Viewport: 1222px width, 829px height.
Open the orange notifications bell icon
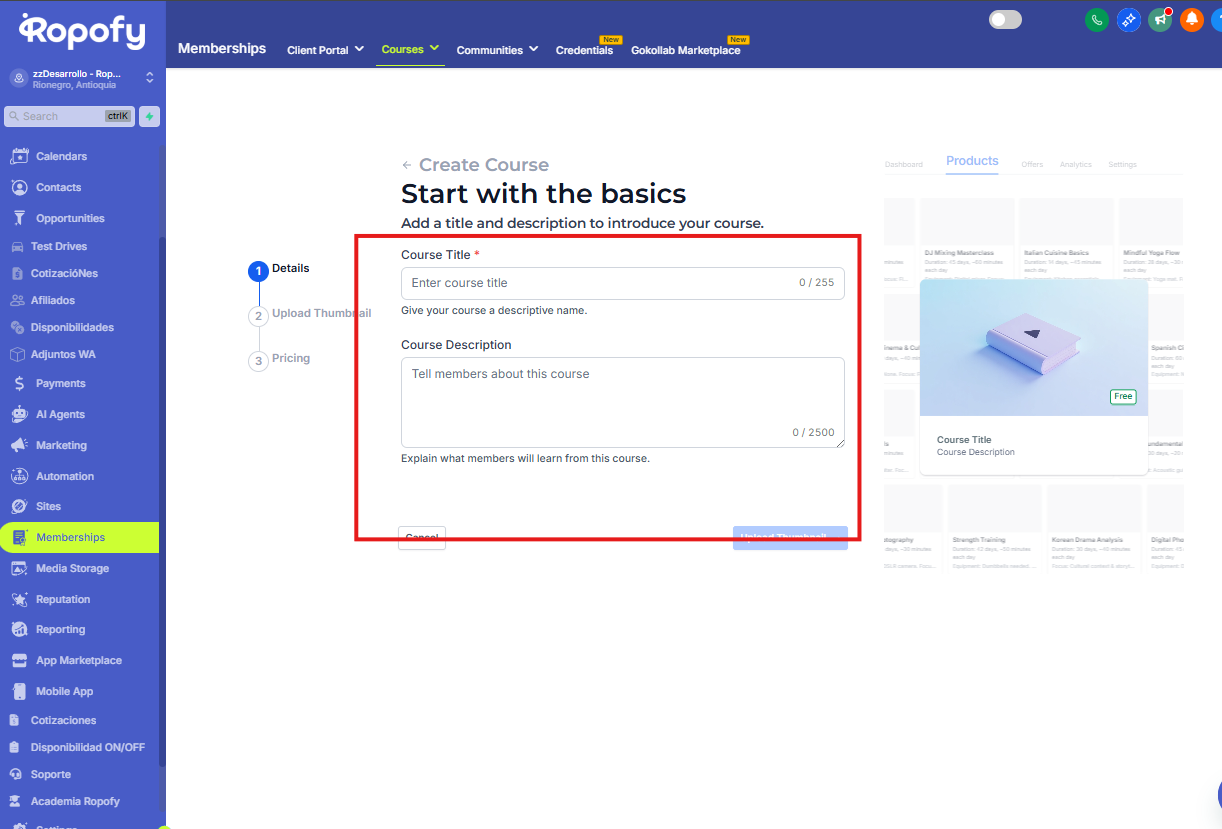click(x=1191, y=20)
